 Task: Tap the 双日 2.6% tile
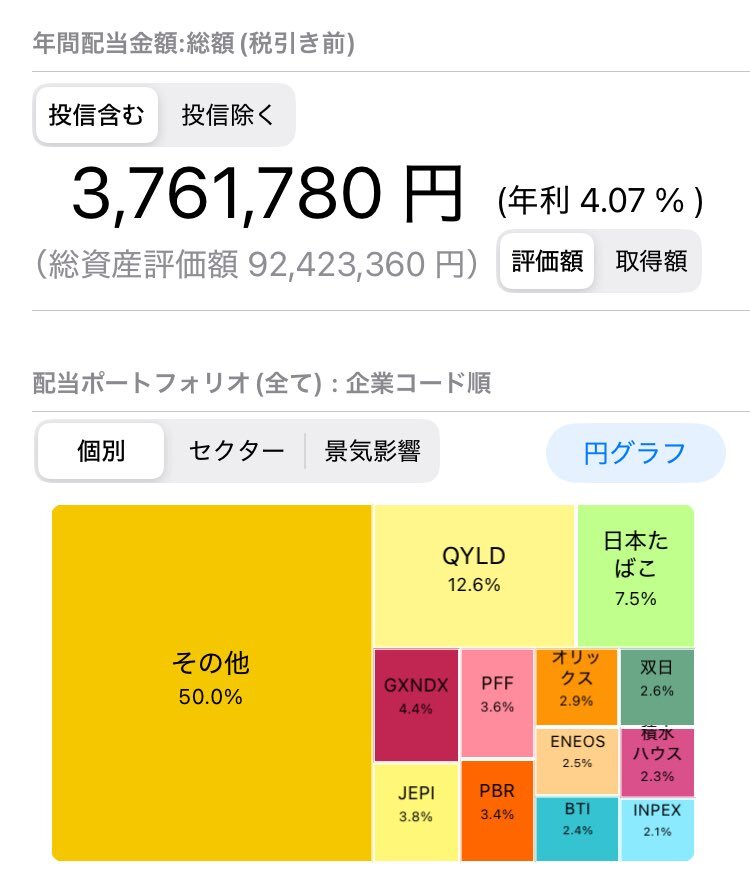click(657, 686)
